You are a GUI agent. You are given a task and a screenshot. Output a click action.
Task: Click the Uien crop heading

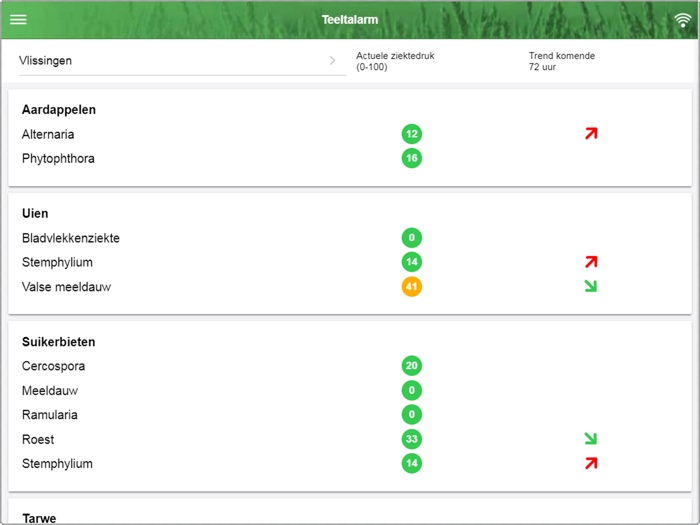click(x=35, y=213)
